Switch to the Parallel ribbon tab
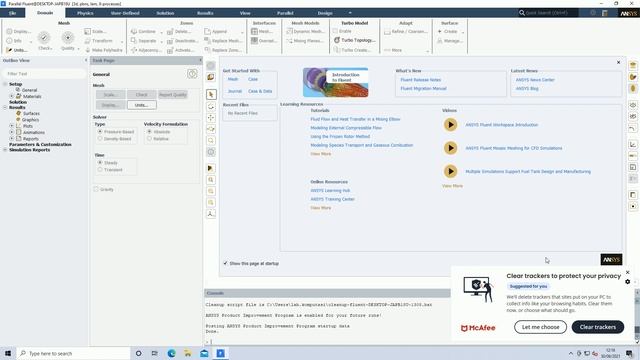640x360 pixels. click(x=285, y=13)
